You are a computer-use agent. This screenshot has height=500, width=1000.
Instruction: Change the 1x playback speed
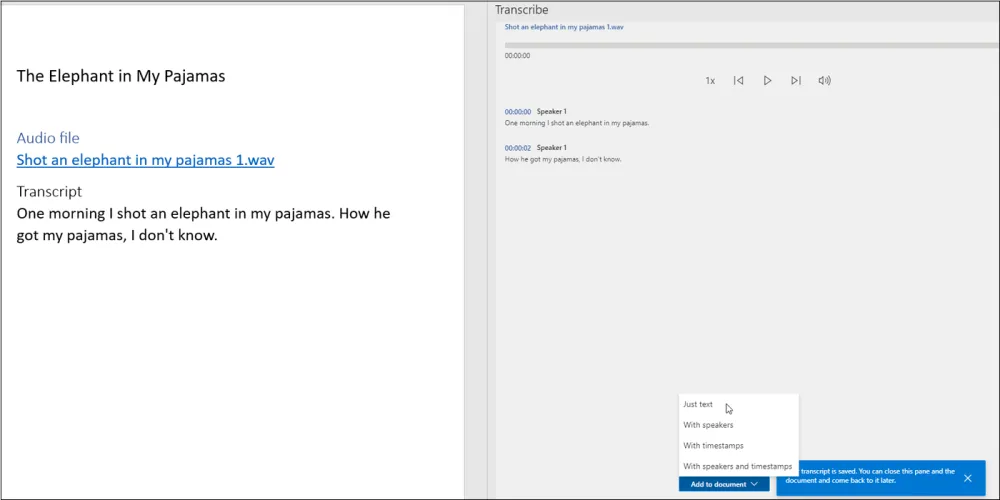(710, 81)
